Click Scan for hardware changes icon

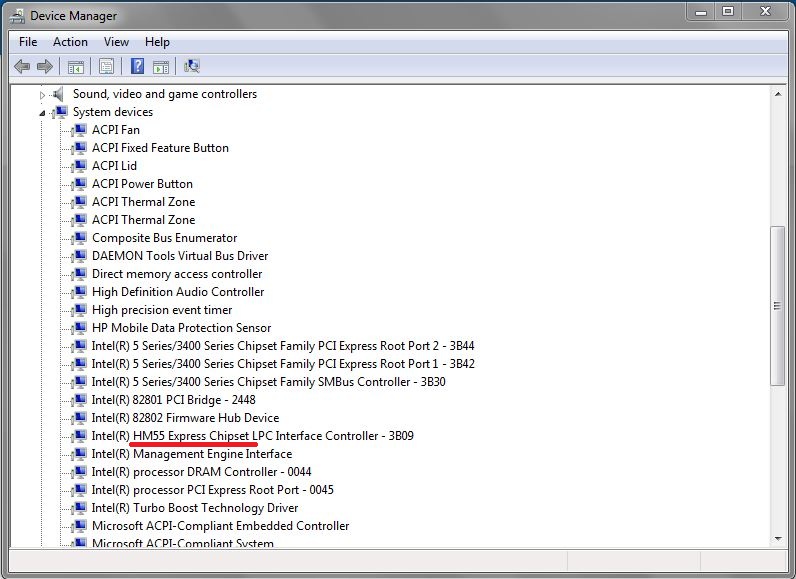192,66
